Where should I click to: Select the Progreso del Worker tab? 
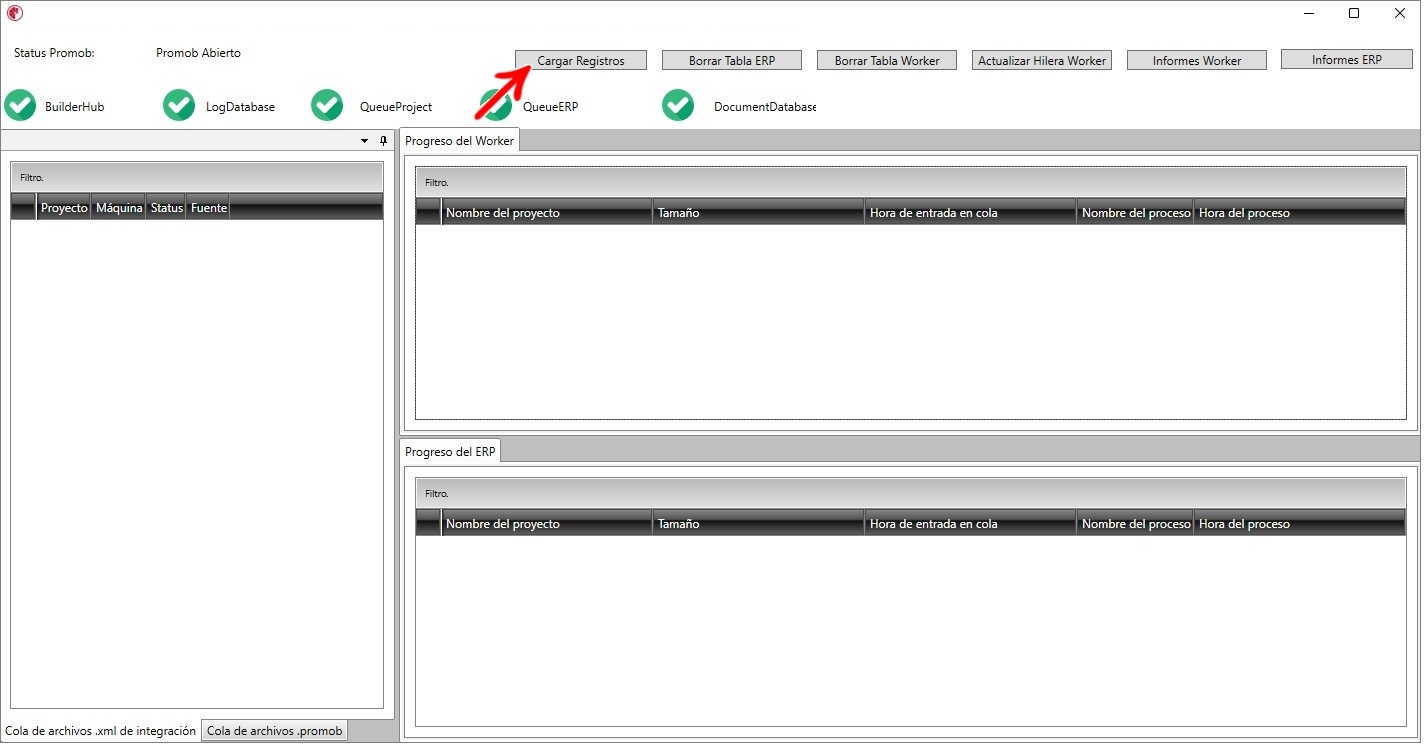(x=459, y=140)
